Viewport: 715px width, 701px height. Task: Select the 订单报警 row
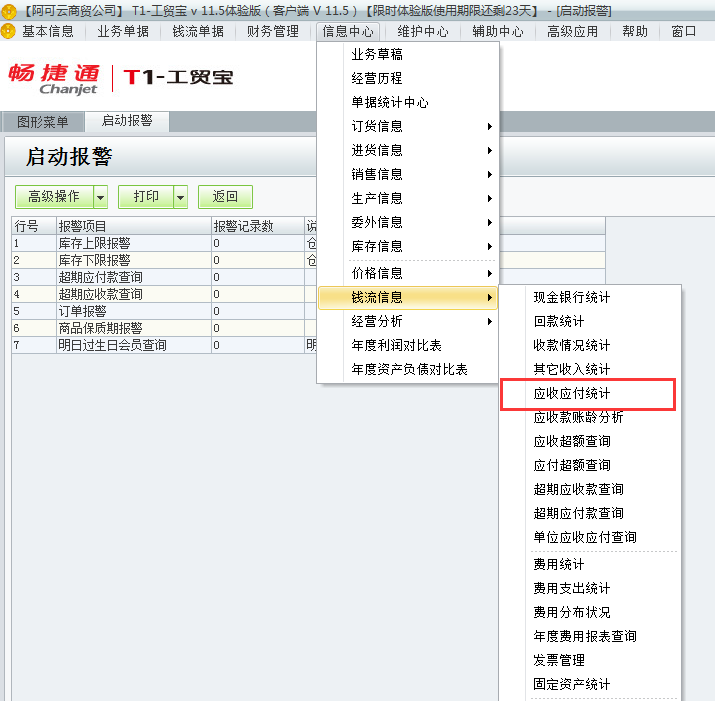tap(164, 311)
